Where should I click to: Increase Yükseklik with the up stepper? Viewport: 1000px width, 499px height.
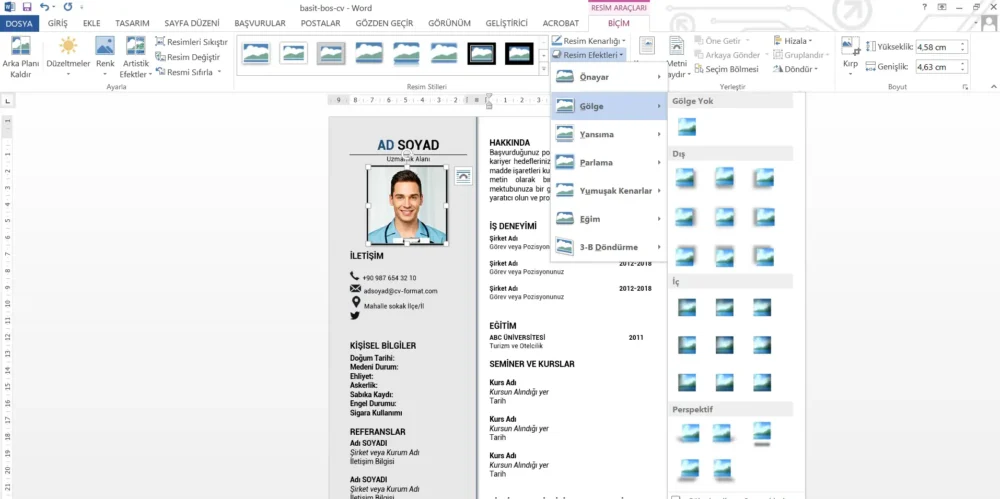962,44
